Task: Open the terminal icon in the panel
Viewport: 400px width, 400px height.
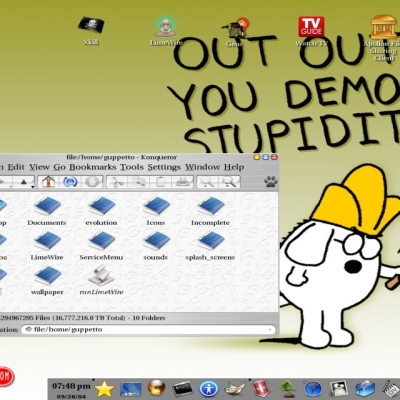Action: (182, 389)
